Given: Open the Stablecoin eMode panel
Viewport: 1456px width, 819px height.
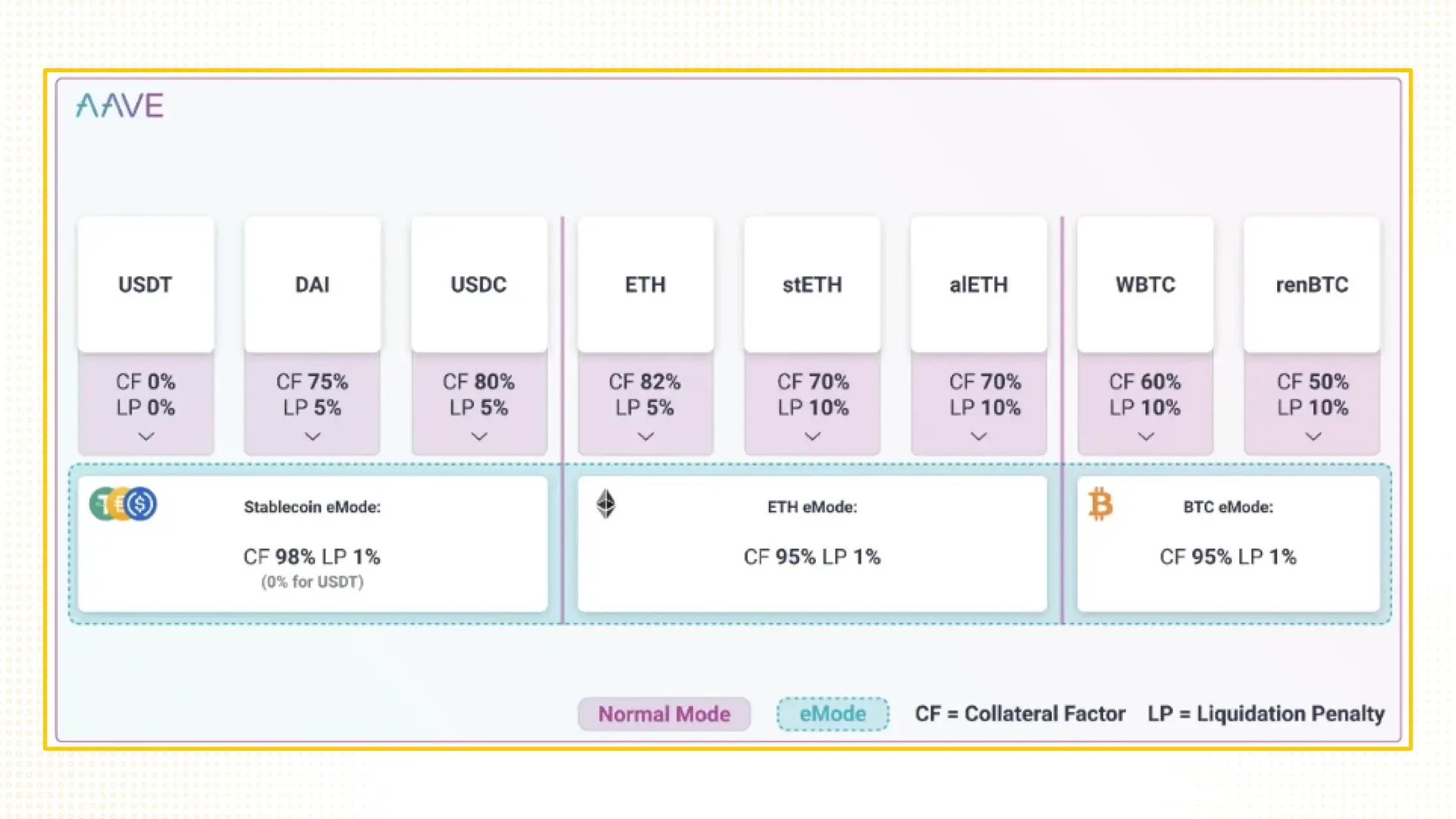Looking at the screenshot, I should coord(312,544).
